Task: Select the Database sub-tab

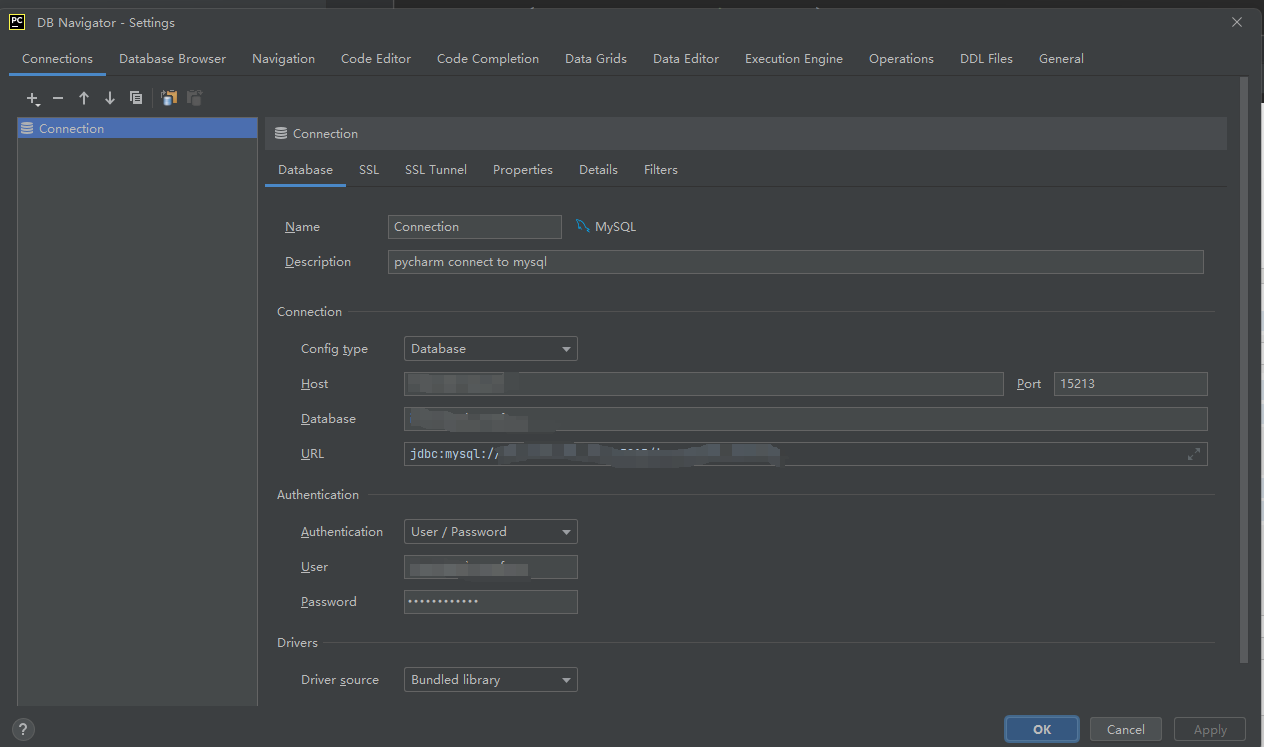Action: click(306, 170)
